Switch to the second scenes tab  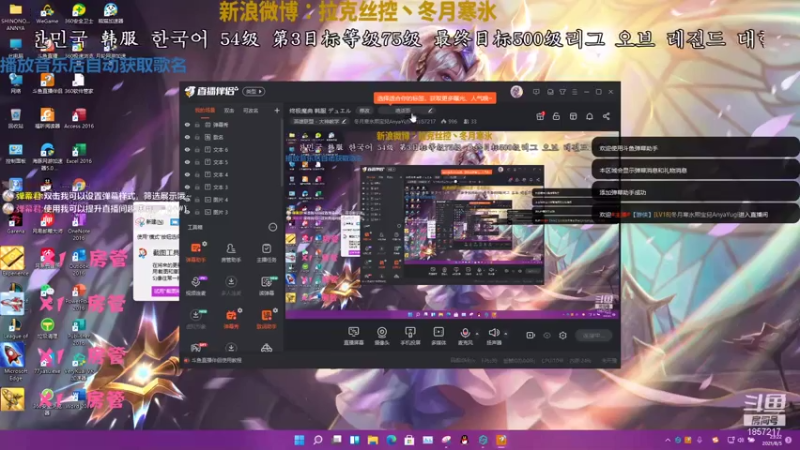click(229, 111)
